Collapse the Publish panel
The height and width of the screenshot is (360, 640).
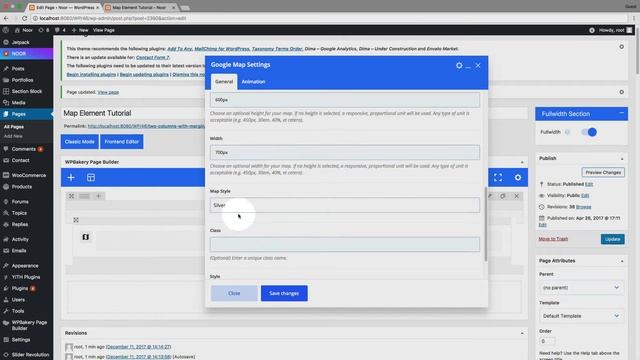tap(622, 159)
